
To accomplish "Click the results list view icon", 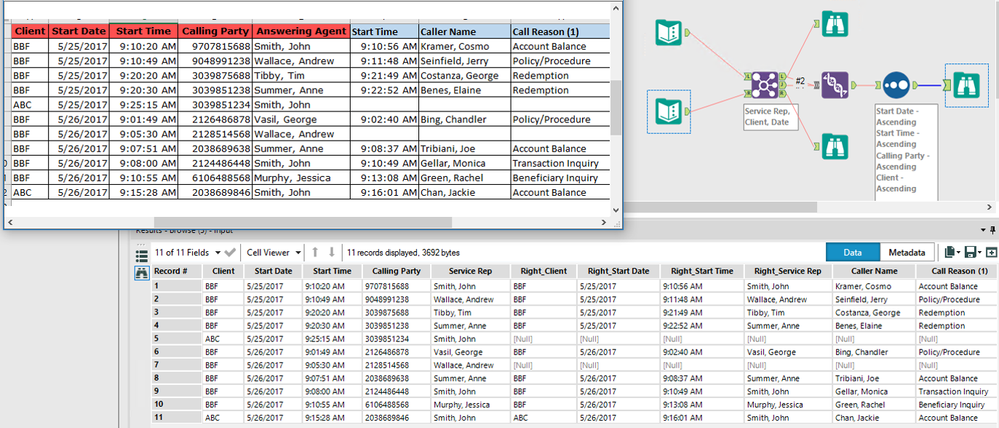I will tap(141, 256).
